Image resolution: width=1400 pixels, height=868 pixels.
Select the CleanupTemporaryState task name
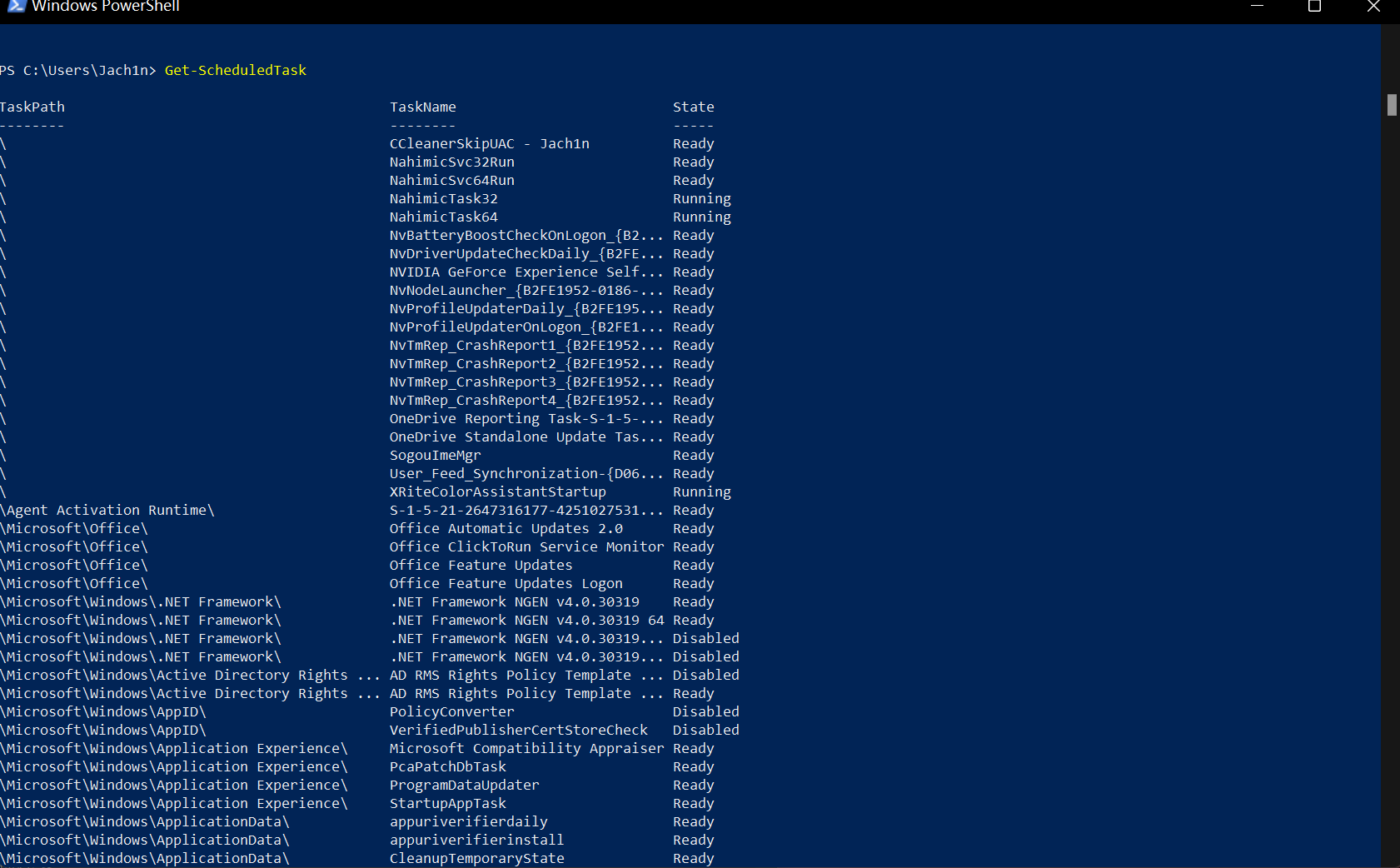[477, 858]
